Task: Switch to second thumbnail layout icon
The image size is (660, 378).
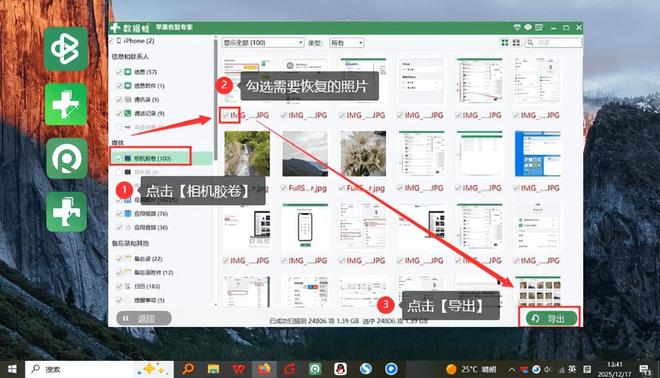Action: tap(516, 43)
